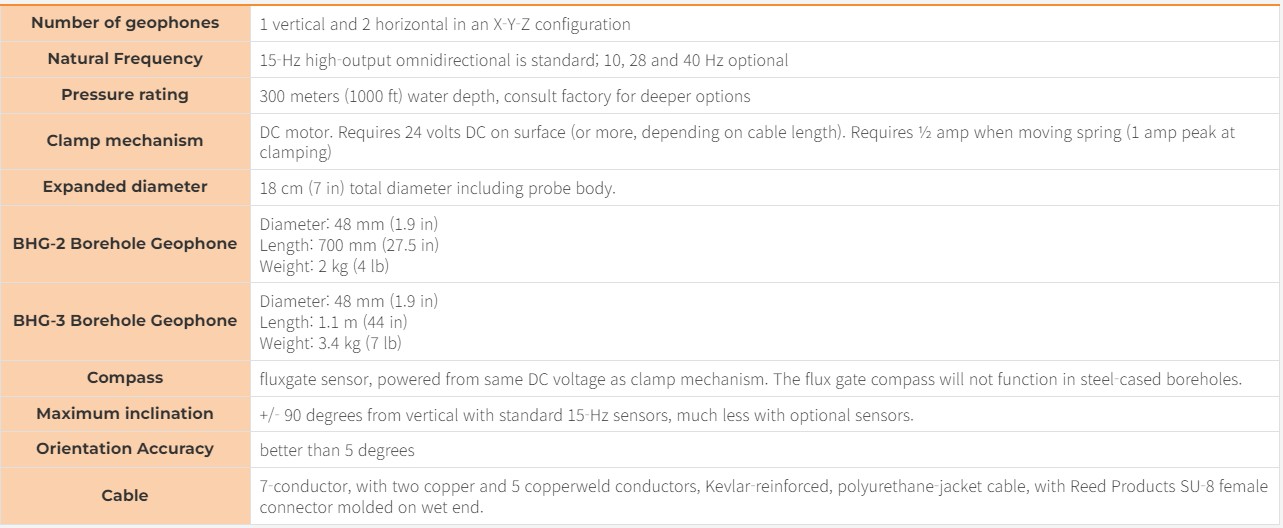The width and height of the screenshot is (1283, 528).
Task: Click the 'Maximum inclination' label cell
Action: tap(125, 413)
